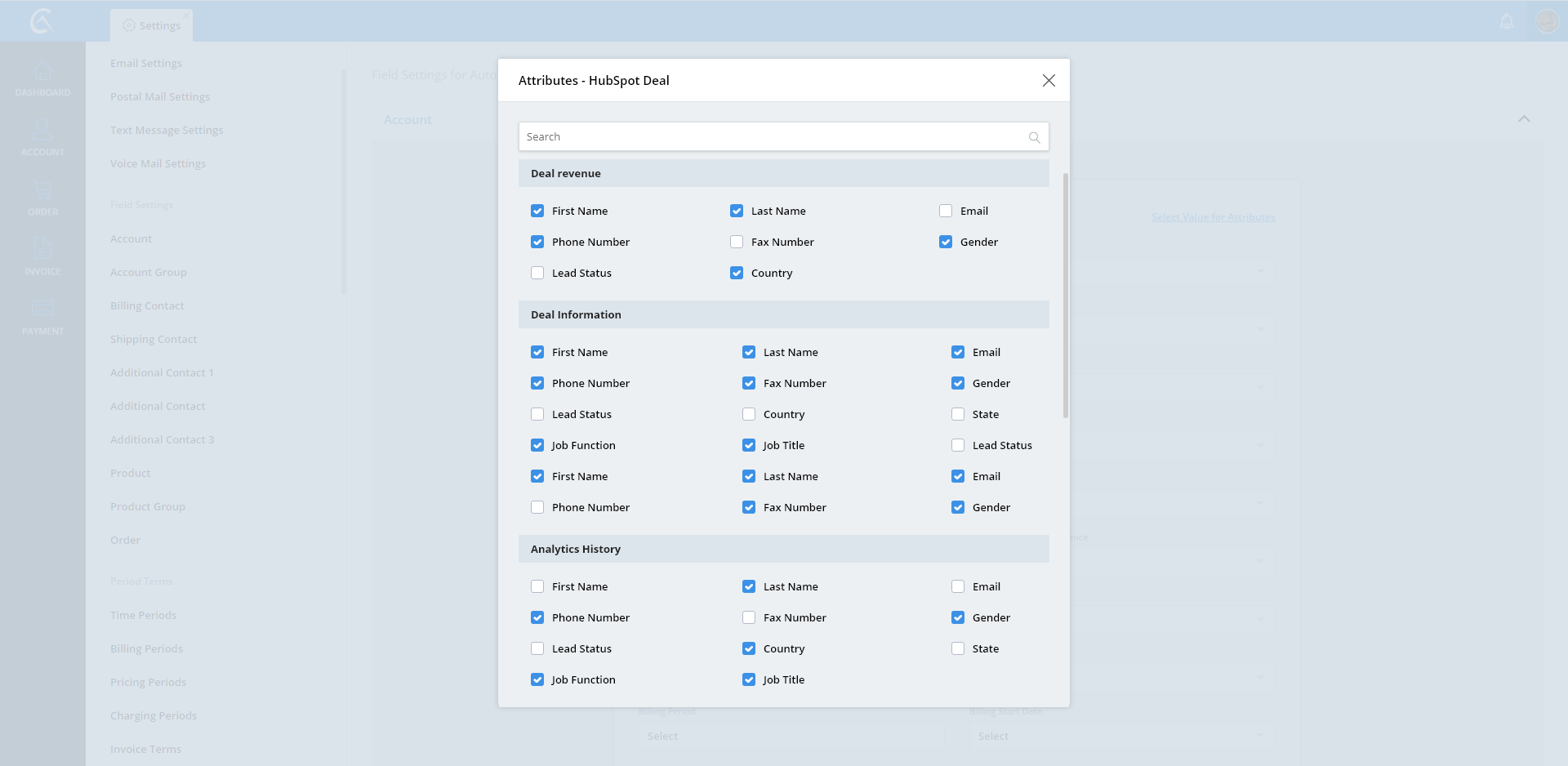Open the user profile avatar
This screenshot has width=1568, height=766.
[x=1547, y=21]
